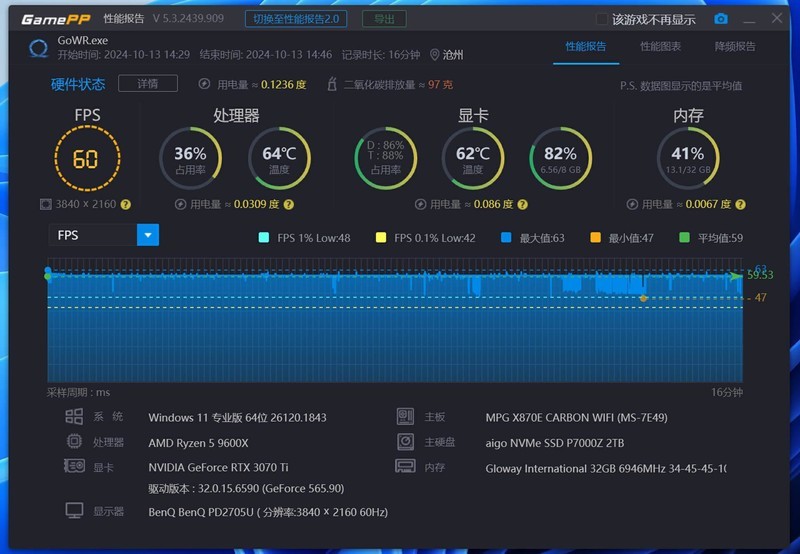Click help icon next to 0.0309 度
Screen dimensions: 800x554
[289, 205]
